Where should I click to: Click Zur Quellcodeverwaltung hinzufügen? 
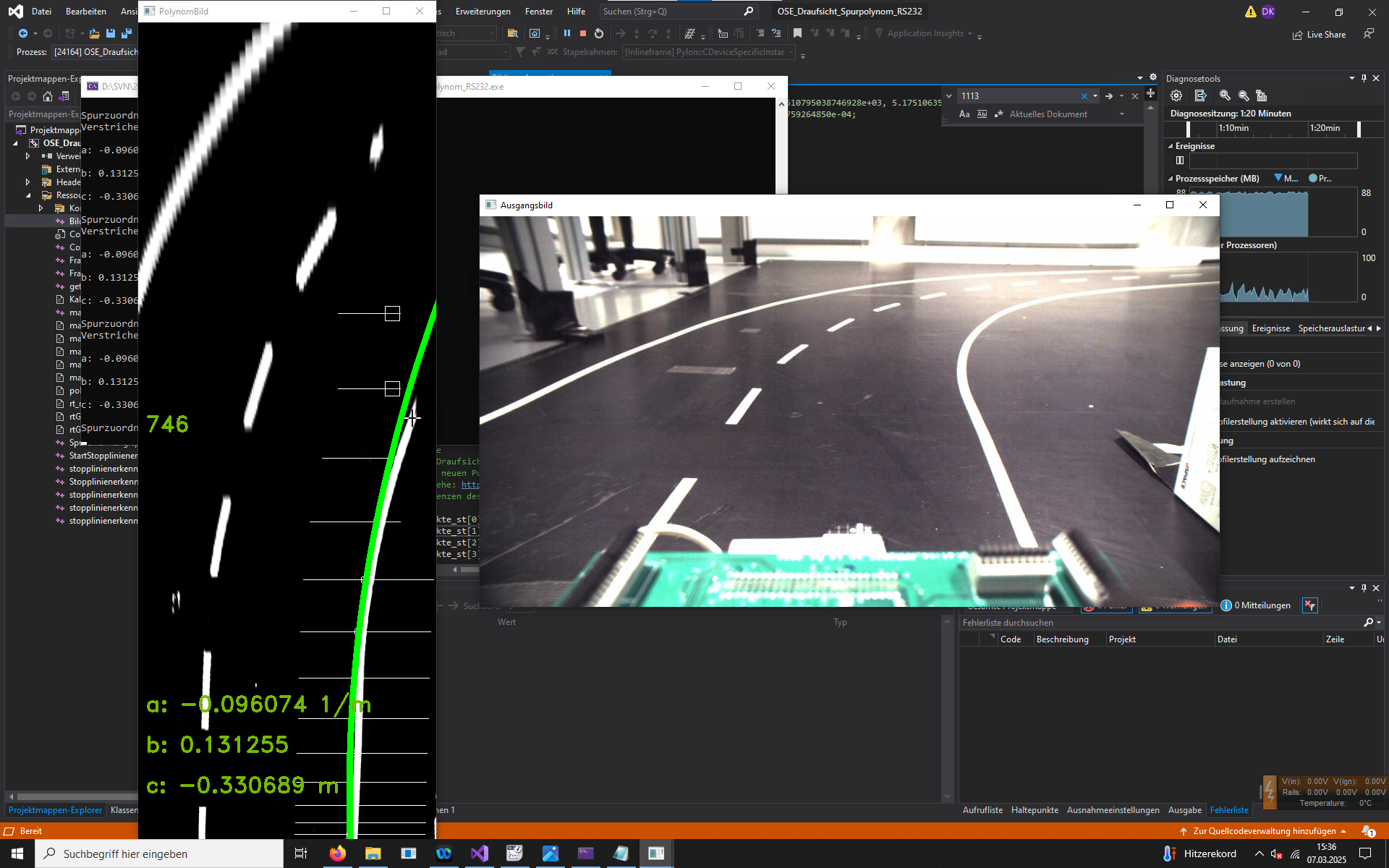(1264, 831)
